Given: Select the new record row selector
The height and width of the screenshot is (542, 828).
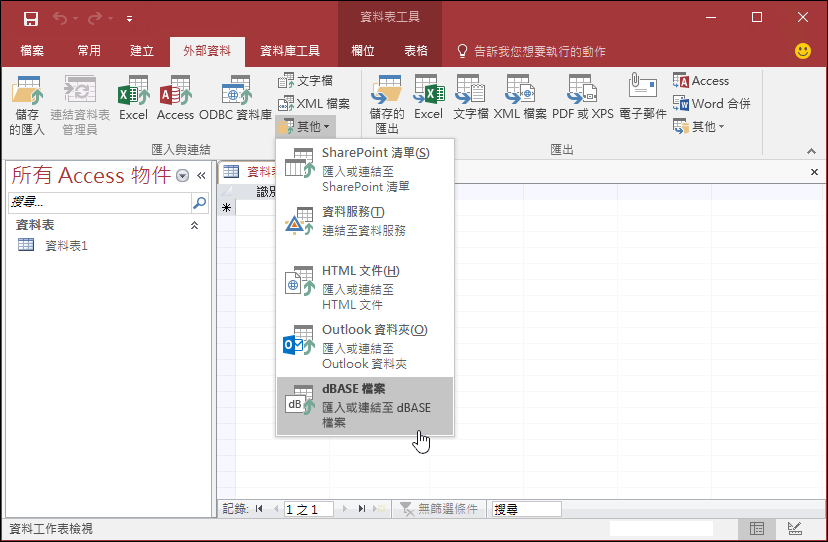Looking at the screenshot, I should (227, 208).
